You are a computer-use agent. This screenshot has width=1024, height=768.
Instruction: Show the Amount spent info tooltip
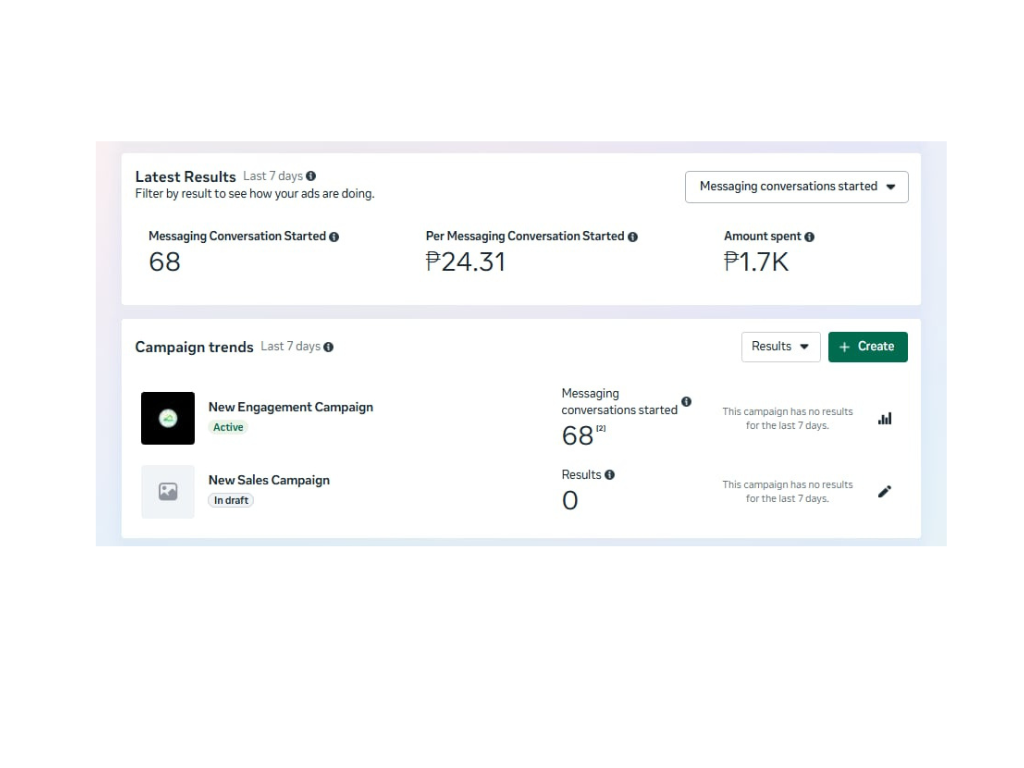(x=809, y=237)
